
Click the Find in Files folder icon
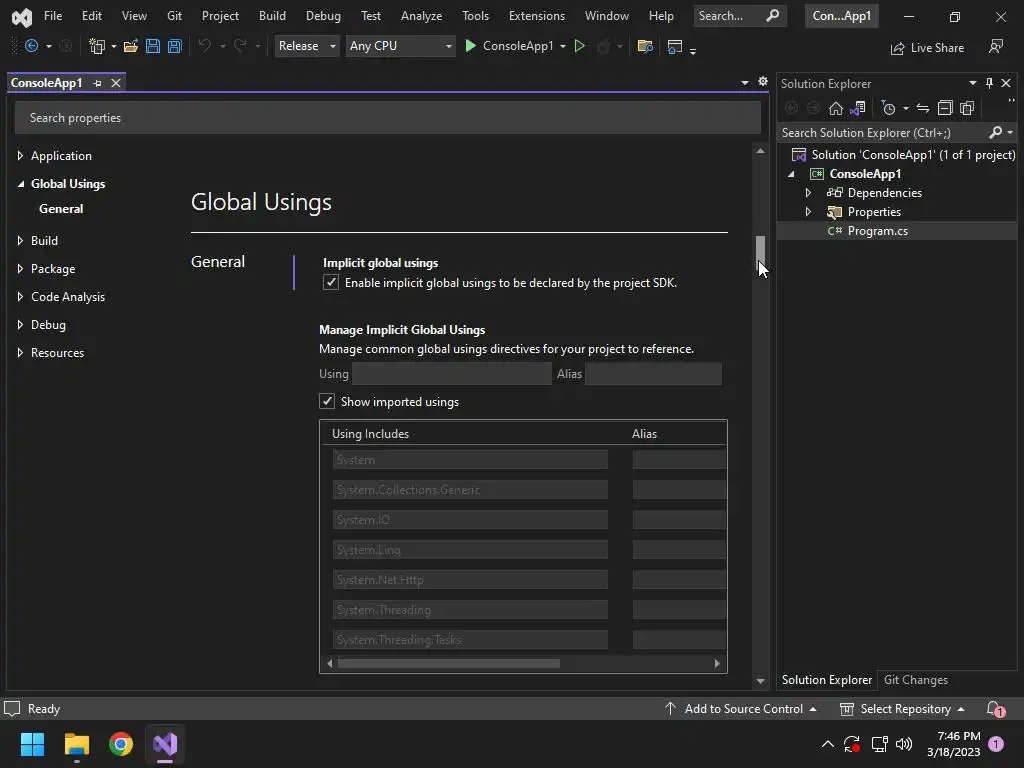pyautogui.click(x=645, y=46)
